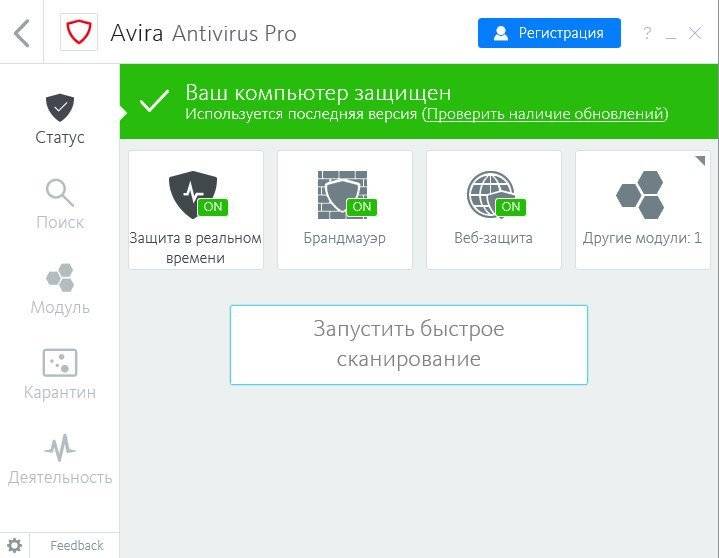Select the Поиск label in sidebar
This screenshot has width=719, height=558.
coord(60,222)
